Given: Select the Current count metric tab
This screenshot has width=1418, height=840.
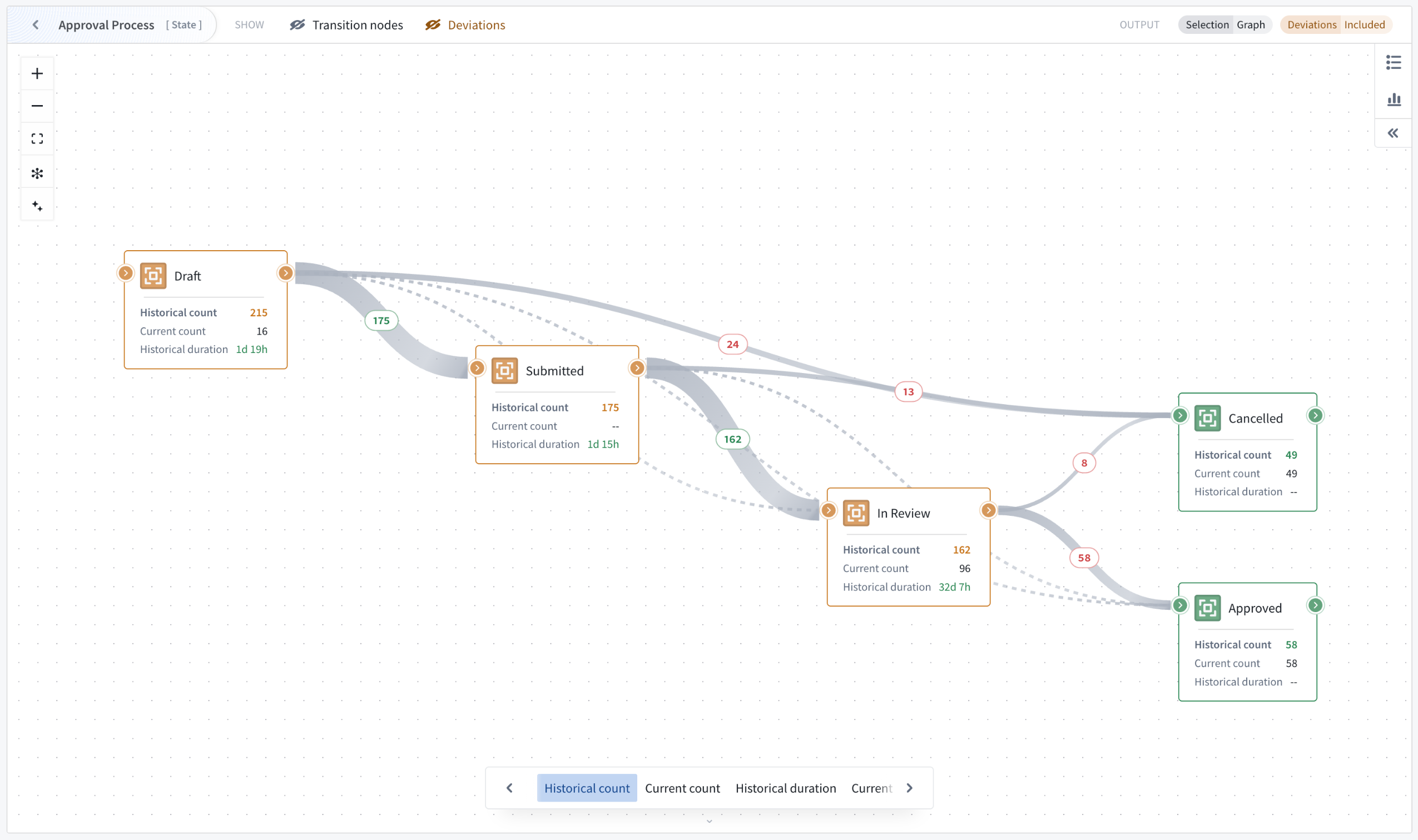Looking at the screenshot, I should click(x=682, y=787).
